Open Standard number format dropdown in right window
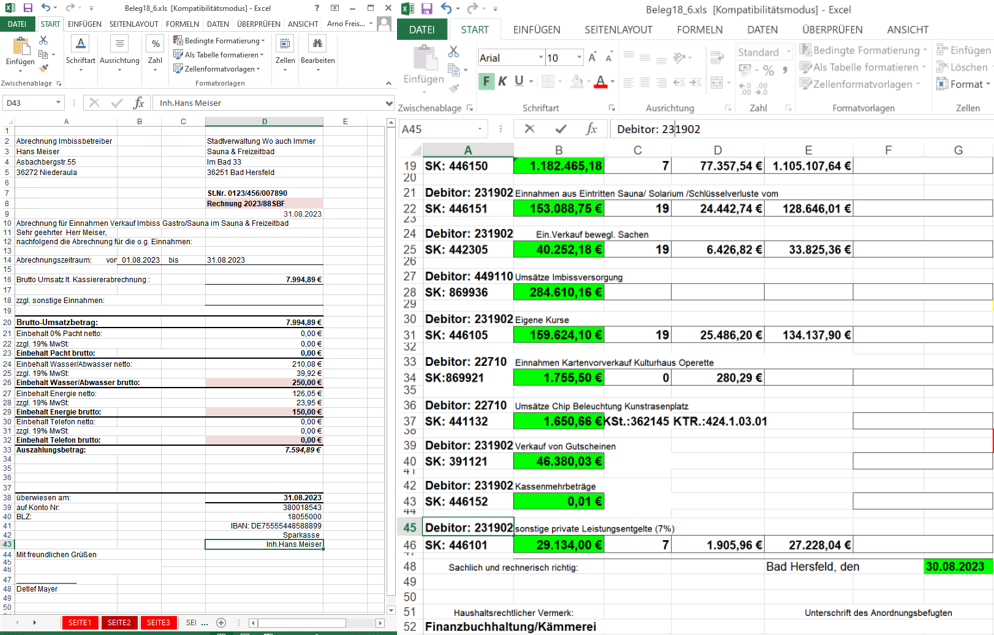This screenshot has width=994, height=635. pos(789,52)
